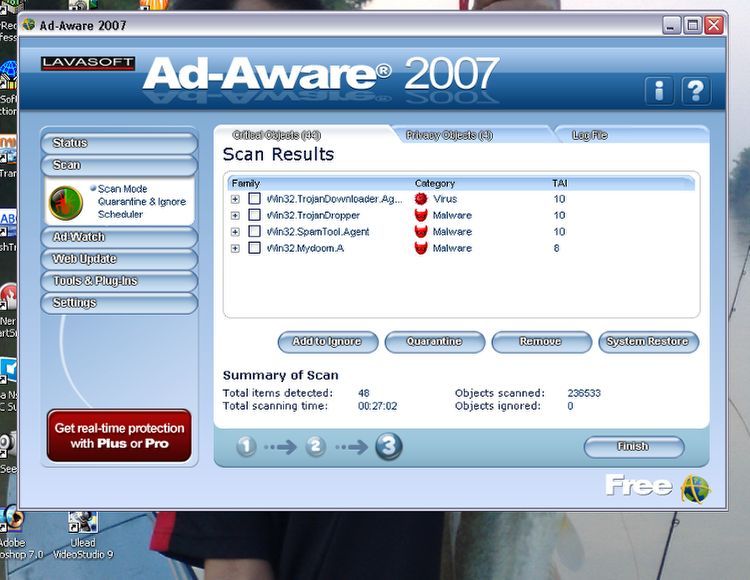Click the Finish button
This screenshot has width=750, height=580.
pyautogui.click(x=633, y=447)
